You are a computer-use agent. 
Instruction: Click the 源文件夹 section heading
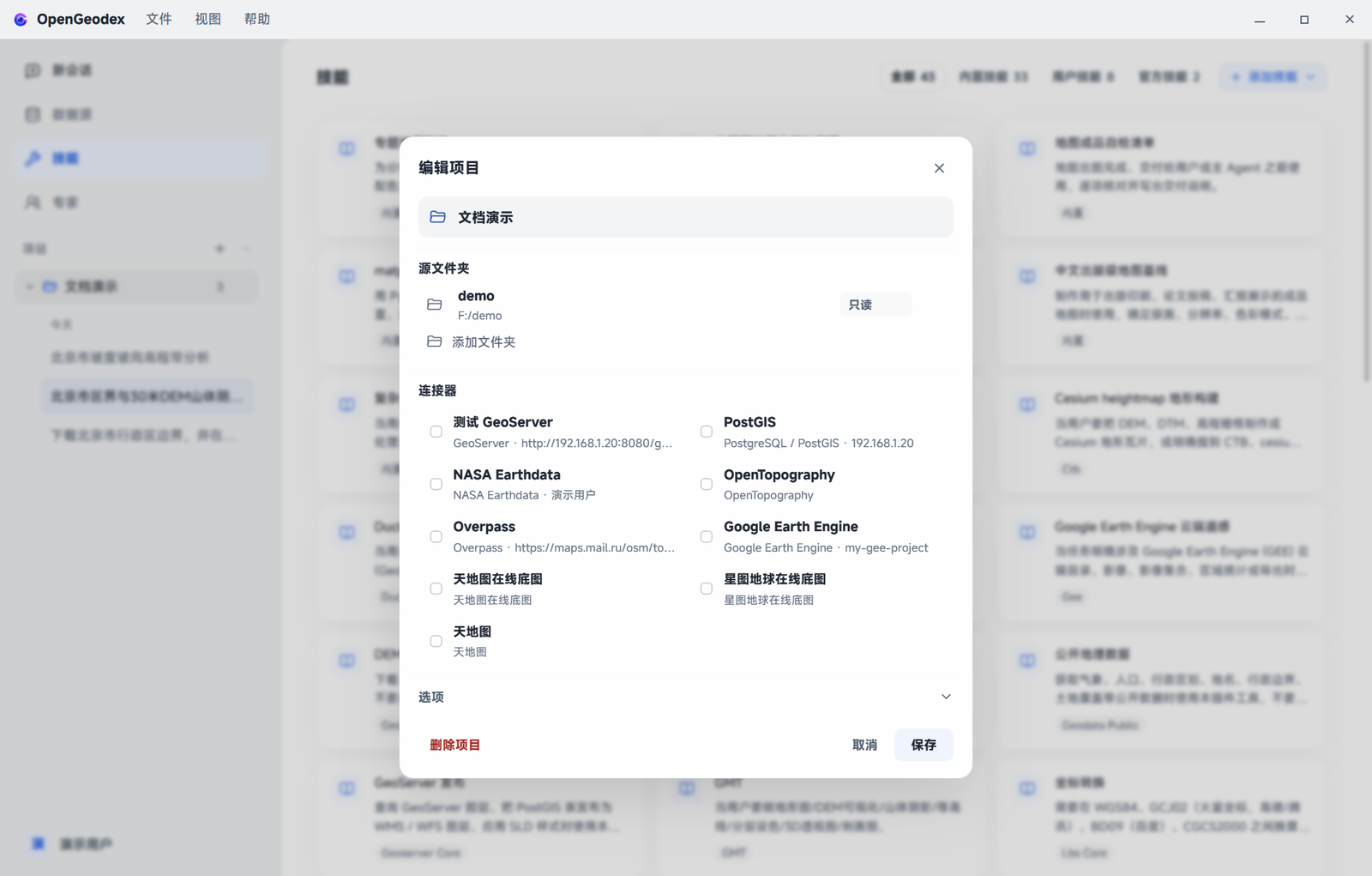(443, 269)
